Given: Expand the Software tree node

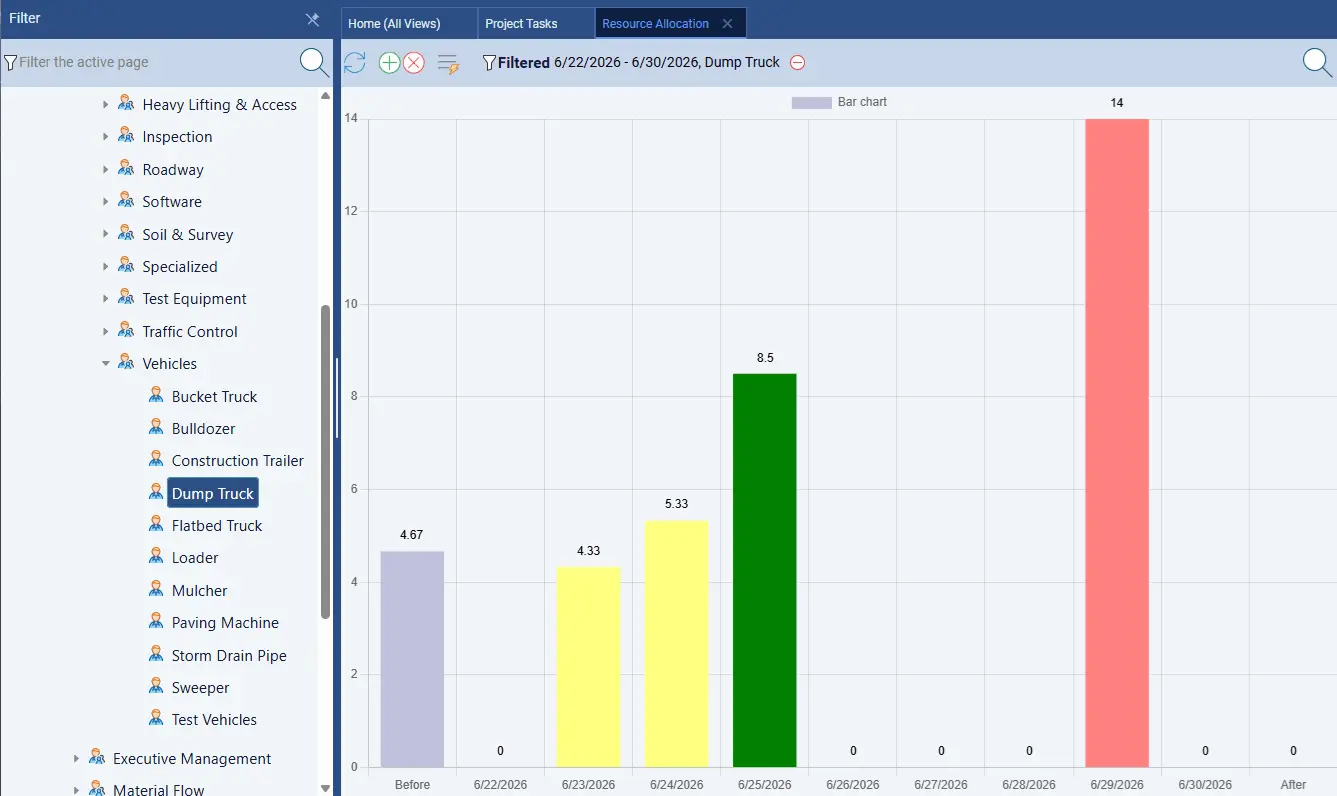Looking at the screenshot, I should pos(105,202).
